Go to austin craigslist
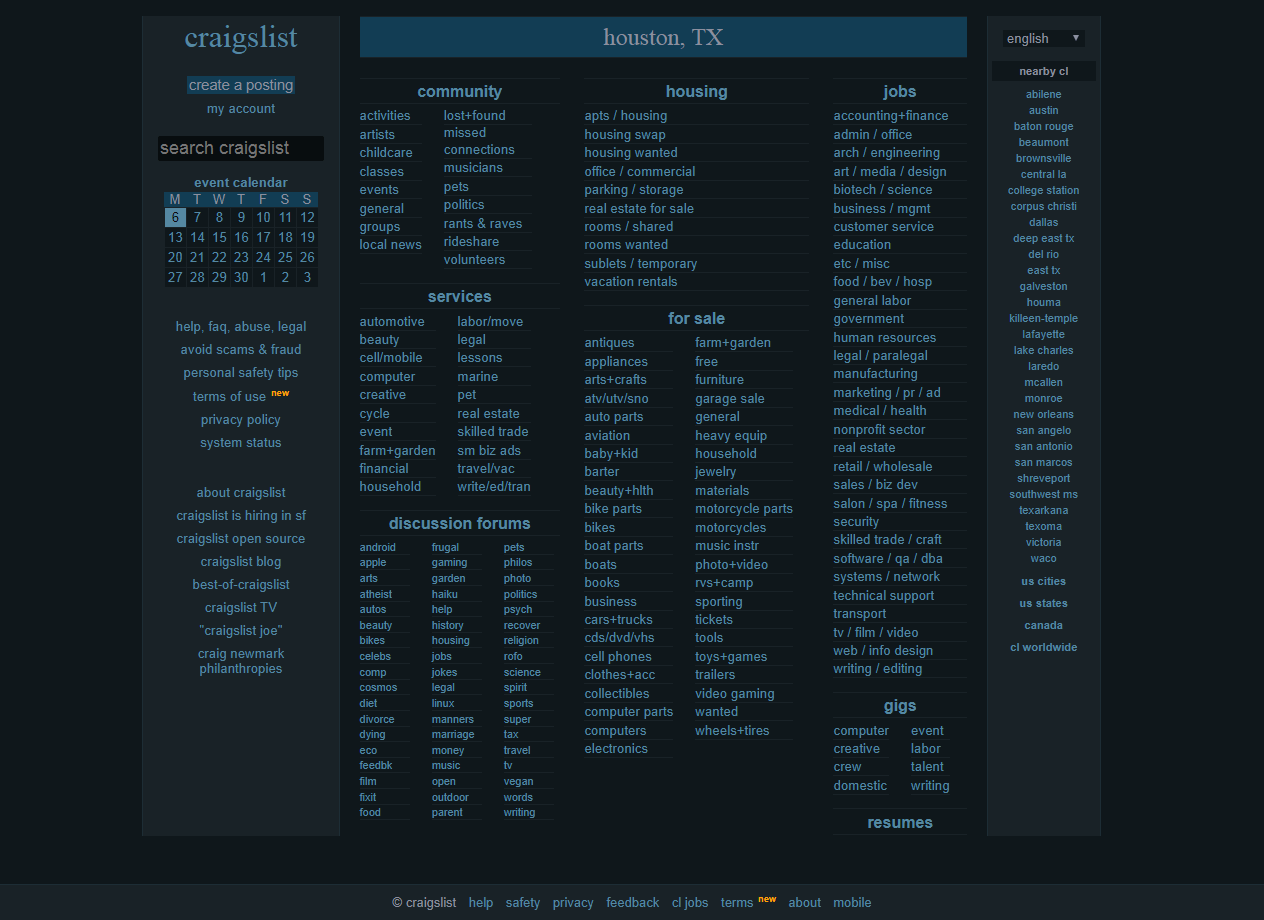Image resolution: width=1264 pixels, height=920 pixels. 1043,110
